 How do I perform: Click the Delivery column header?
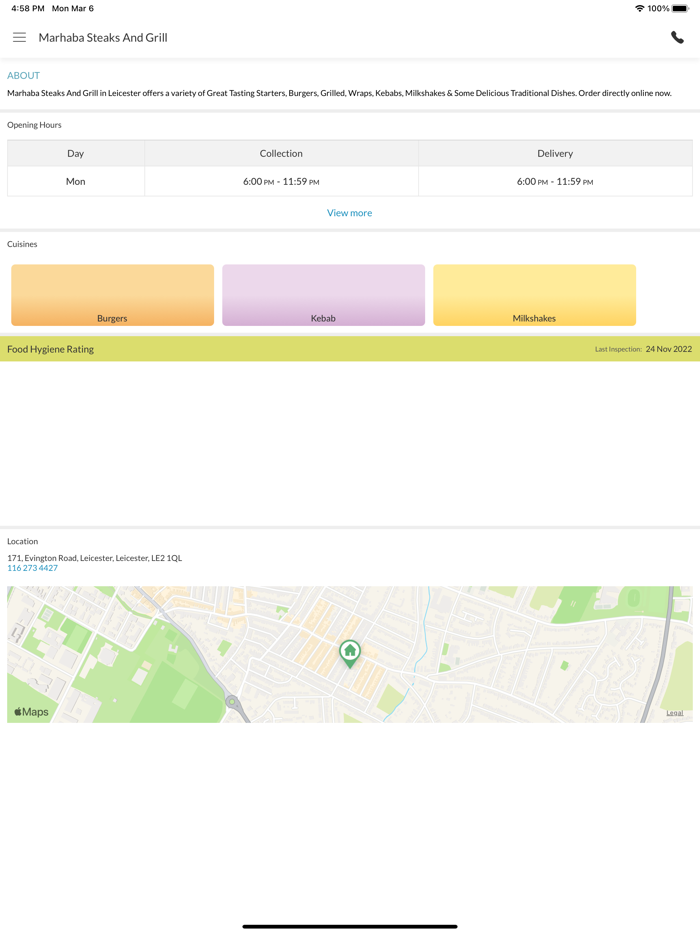[555, 153]
